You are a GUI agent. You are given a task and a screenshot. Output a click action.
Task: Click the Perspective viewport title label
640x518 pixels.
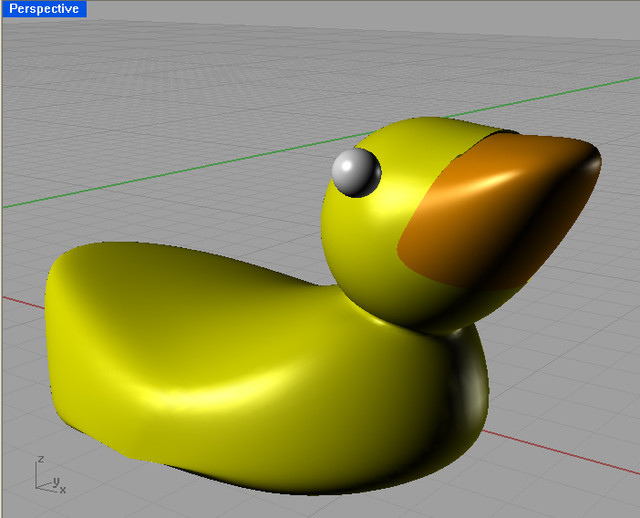point(44,9)
